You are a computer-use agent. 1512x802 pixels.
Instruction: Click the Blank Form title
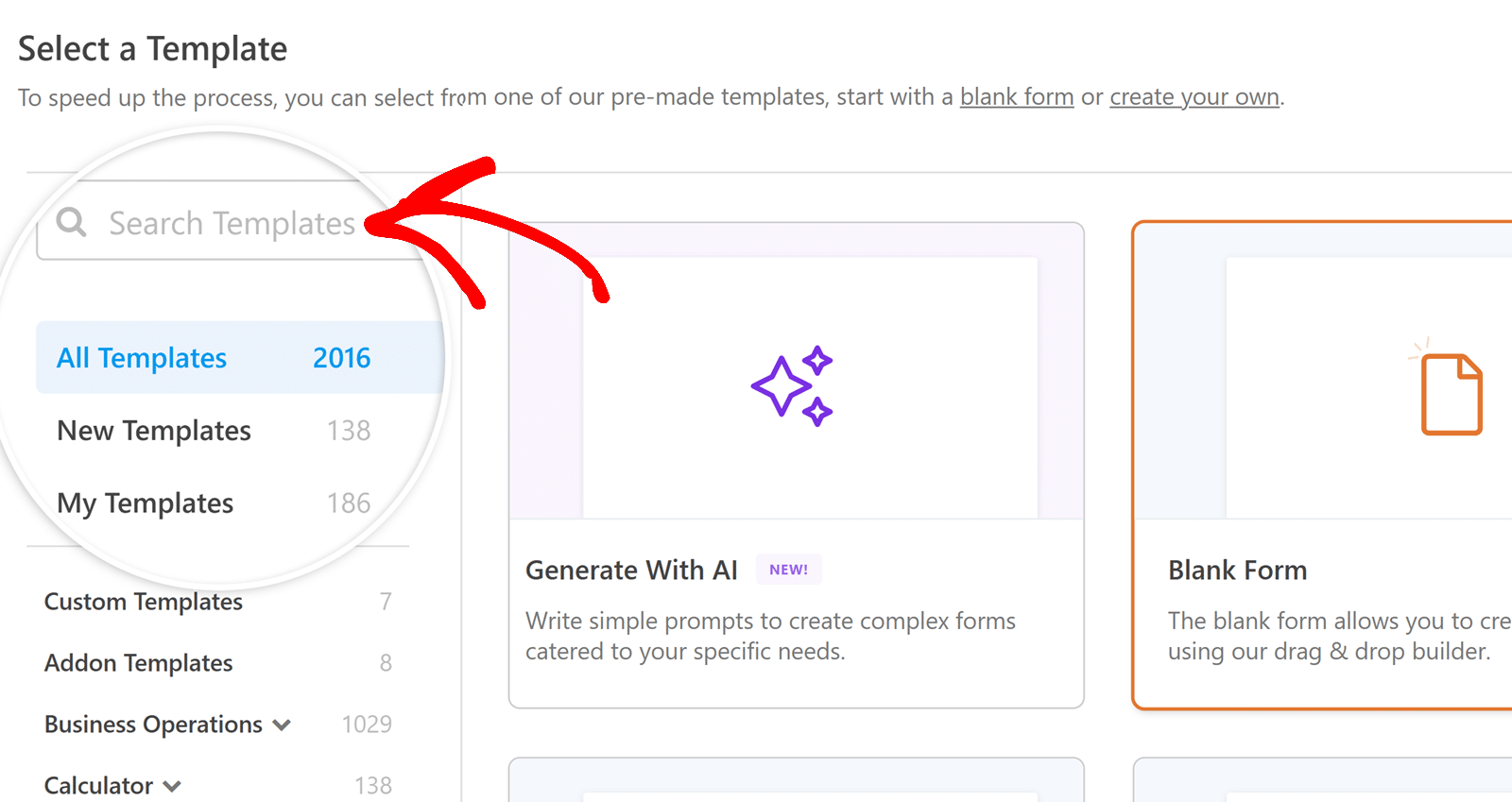[1238, 571]
